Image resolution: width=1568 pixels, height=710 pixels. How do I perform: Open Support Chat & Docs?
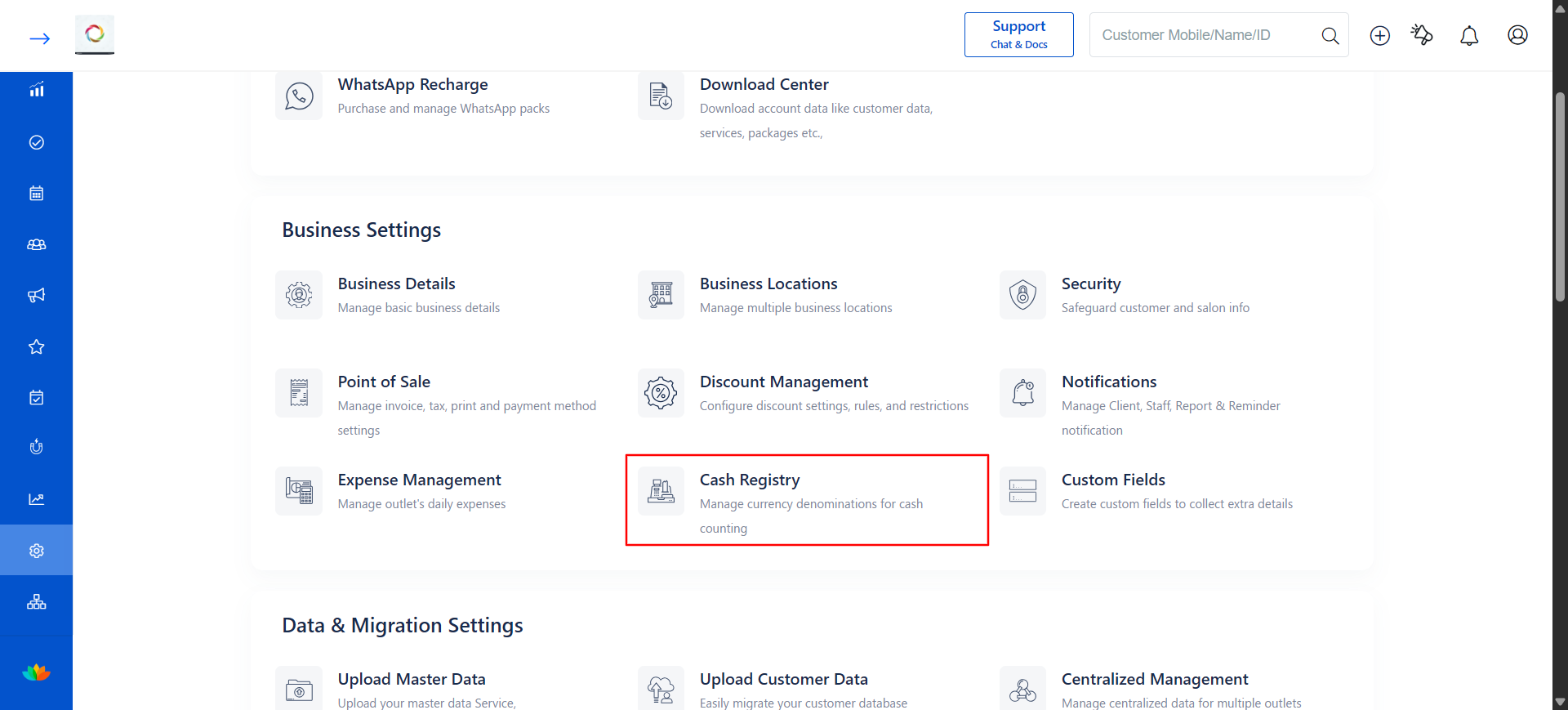(x=1018, y=34)
